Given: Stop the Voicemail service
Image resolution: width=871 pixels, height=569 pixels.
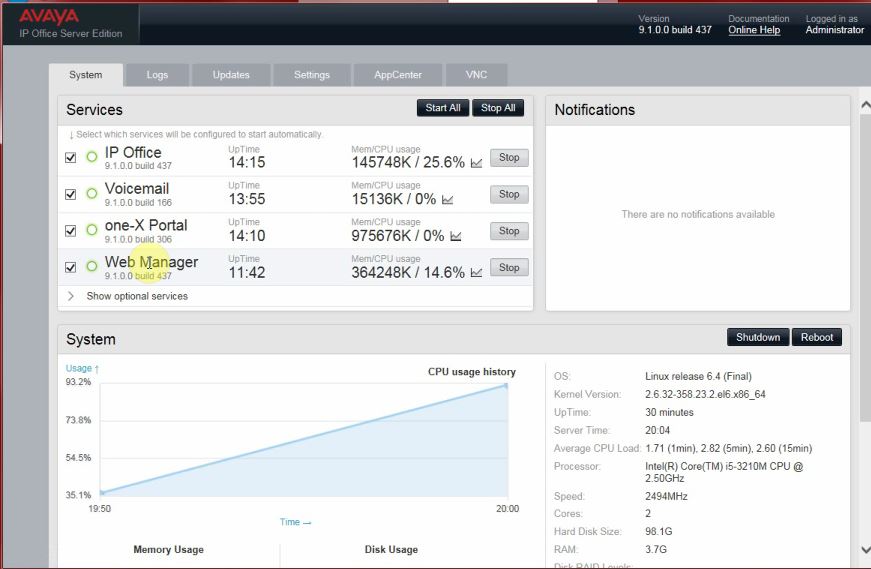Looking at the screenshot, I should [509, 194].
